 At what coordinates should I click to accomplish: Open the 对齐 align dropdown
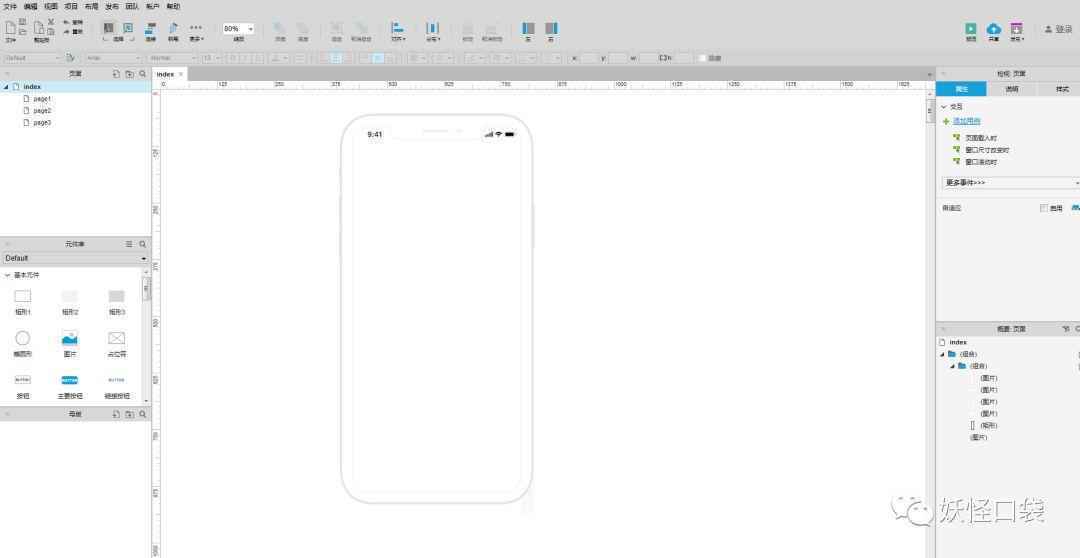click(398, 31)
